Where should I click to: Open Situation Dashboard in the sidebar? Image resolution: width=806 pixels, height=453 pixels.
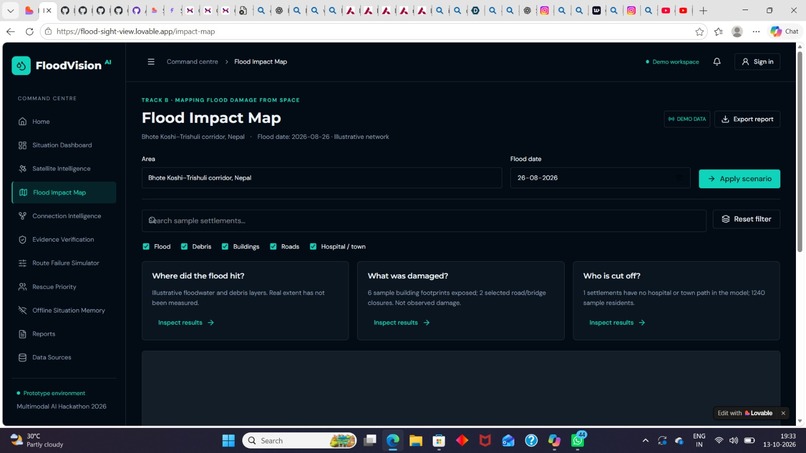tap(64, 145)
